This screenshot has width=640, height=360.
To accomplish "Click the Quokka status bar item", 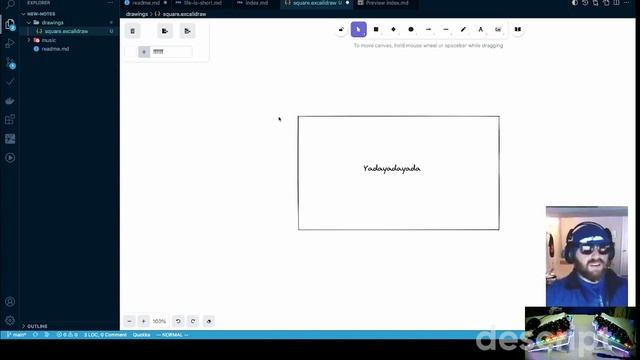I will 141,335.
